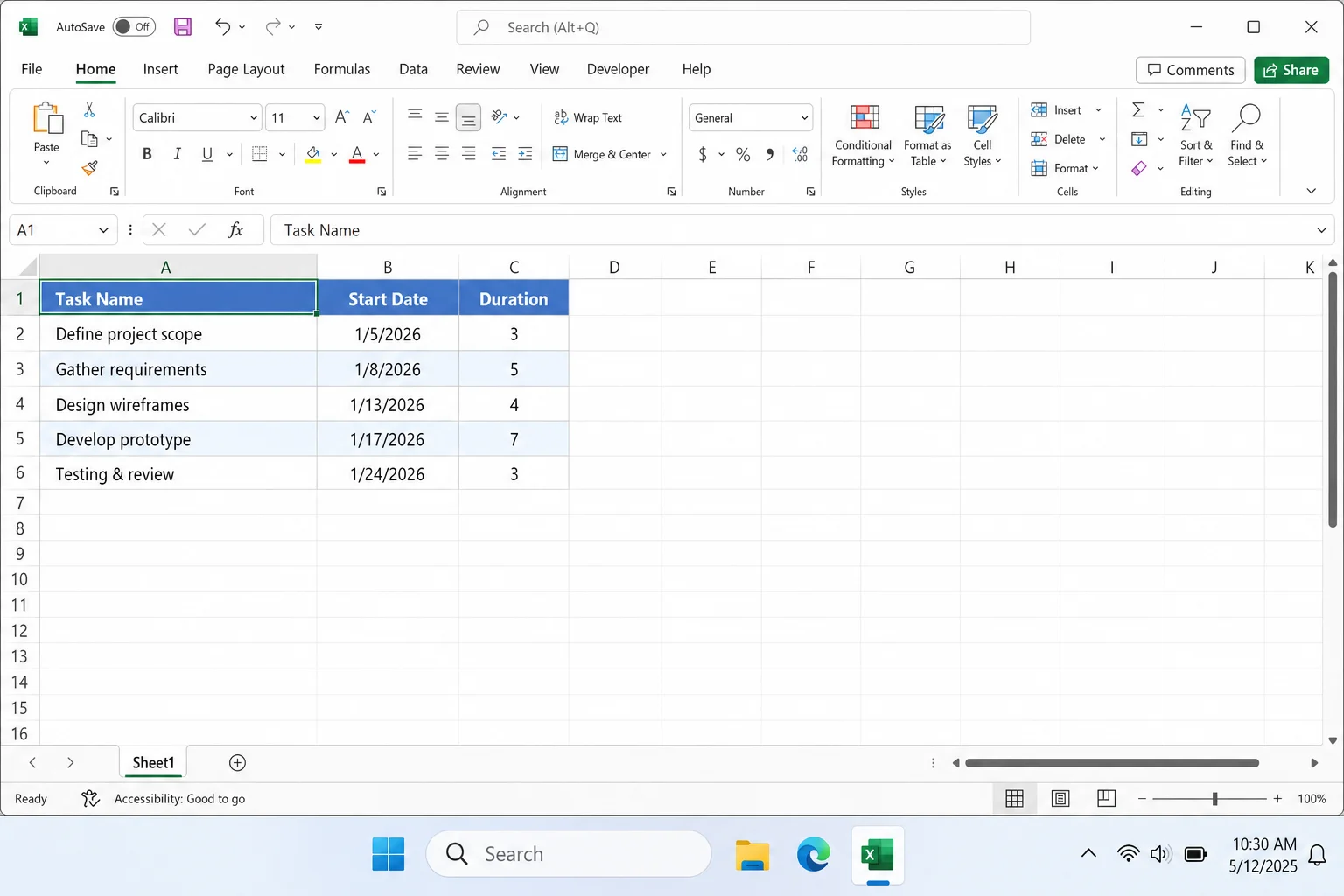Click the Cut scissors icon
This screenshot has height=896, width=1344.
(x=89, y=110)
